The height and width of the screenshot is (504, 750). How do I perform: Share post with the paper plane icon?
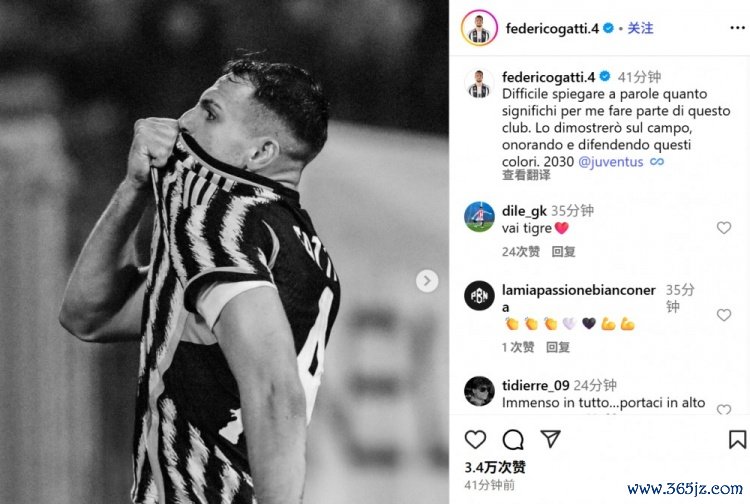pyautogui.click(x=550, y=439)
